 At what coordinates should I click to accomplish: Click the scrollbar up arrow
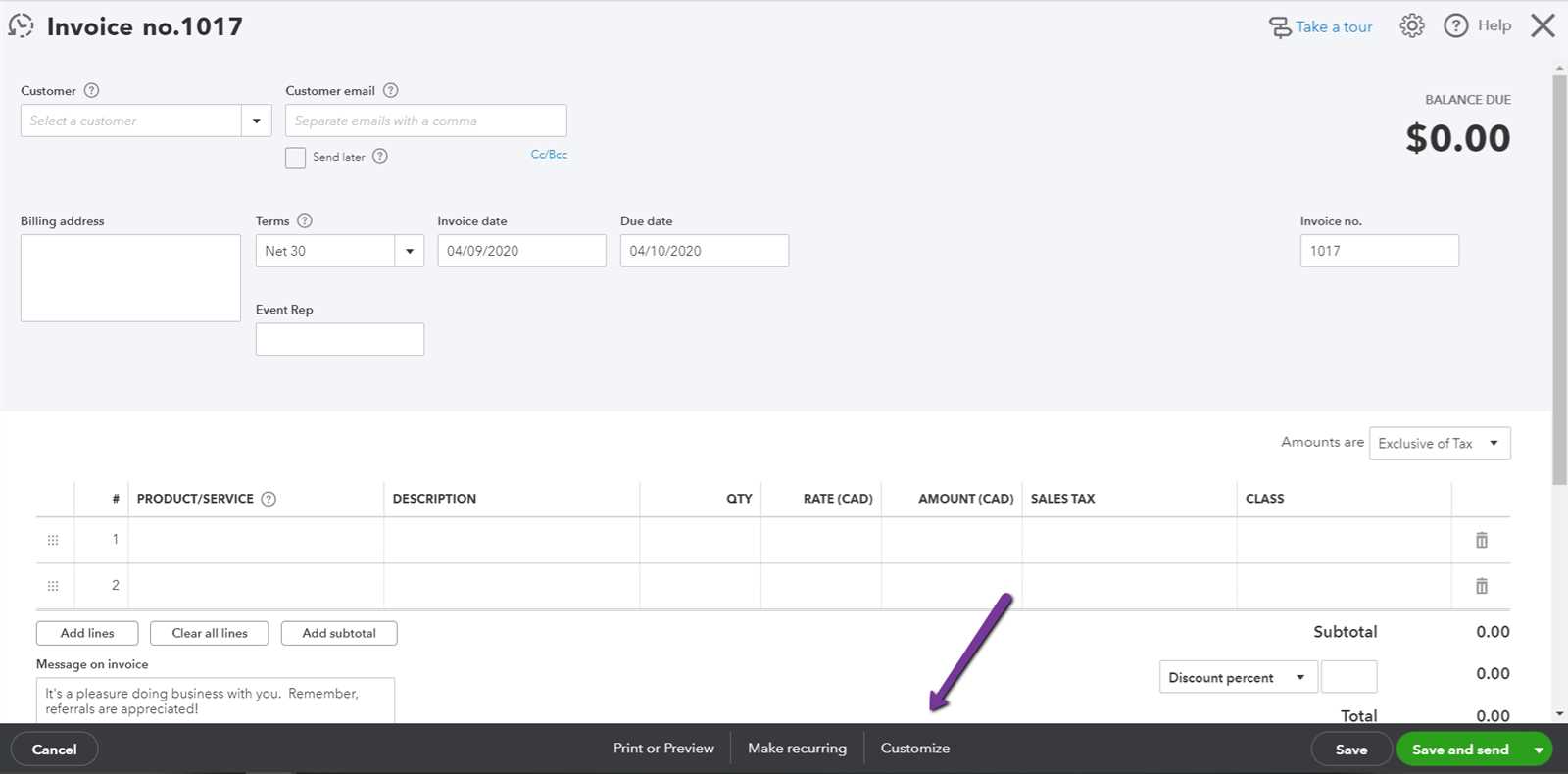click(1559, 69)
